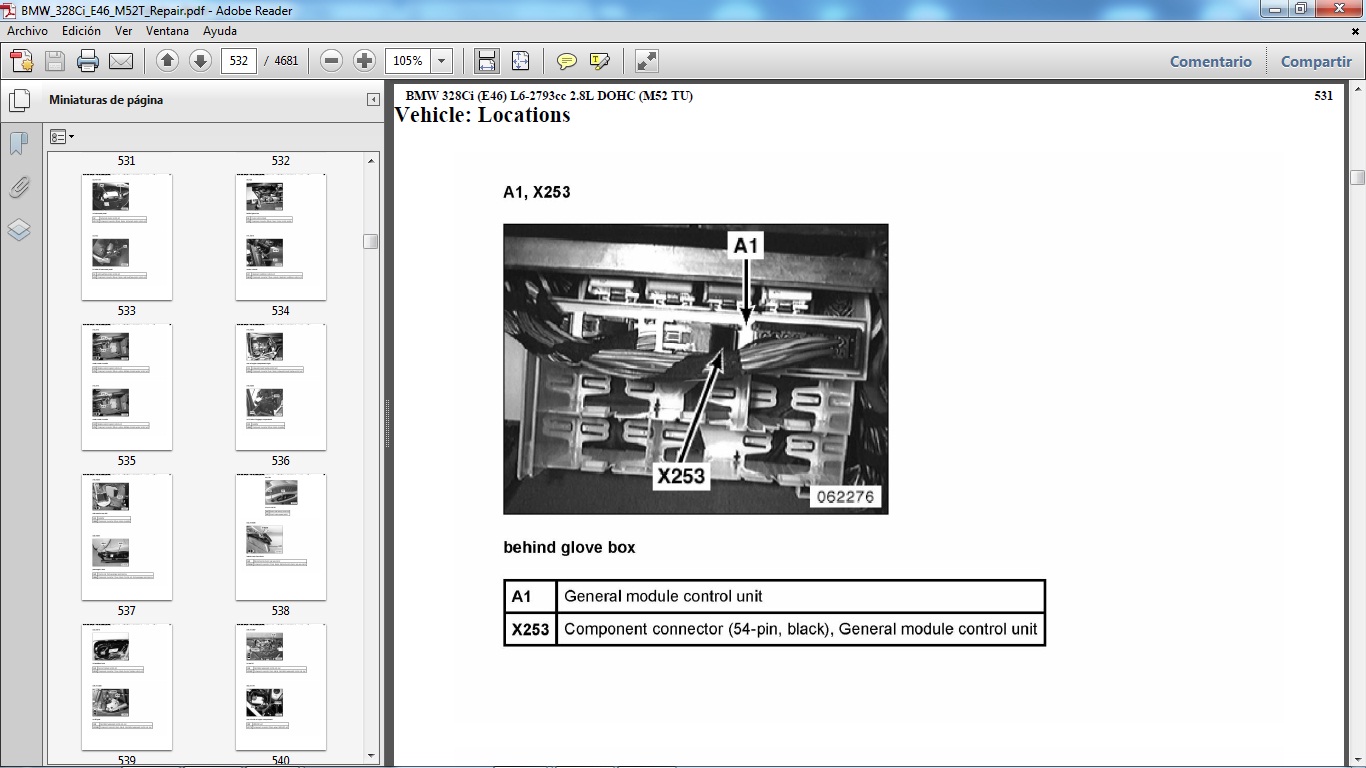This screenshot has height=768, width=1366.
Task: Open the Comentario pane
Action: point(1211,61)
